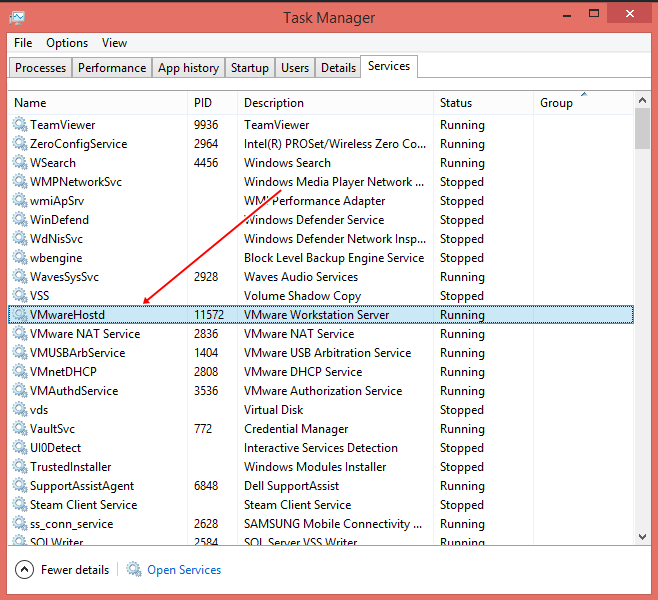Click the gear icon beside VMware NAT Service
658x600 pixels.
pyautogui.click(x=20, y=334)
